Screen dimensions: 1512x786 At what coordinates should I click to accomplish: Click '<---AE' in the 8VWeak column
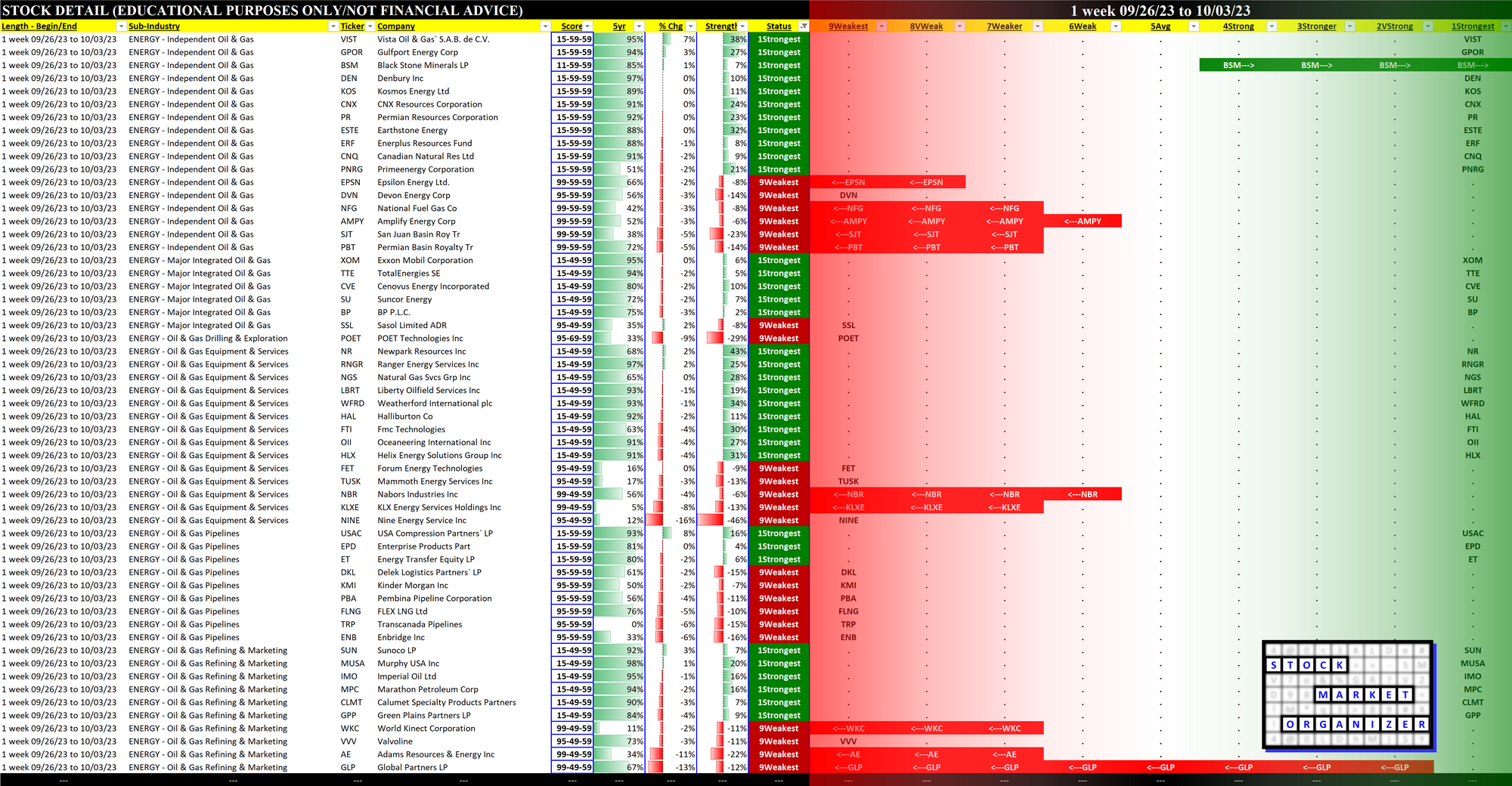tap(926, 754)
